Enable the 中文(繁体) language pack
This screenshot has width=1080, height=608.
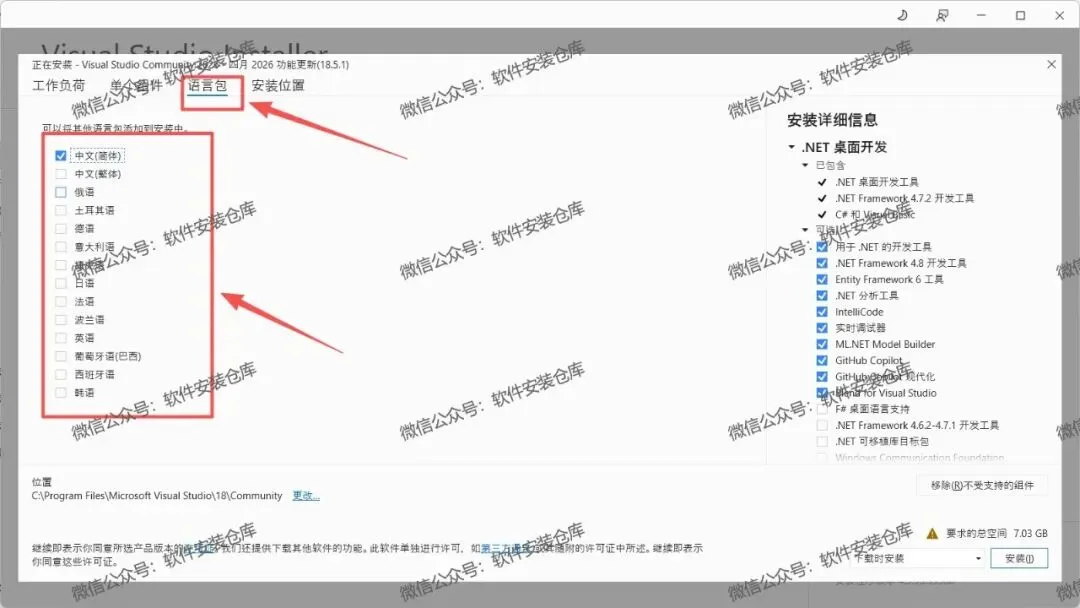tap(61, 174)
